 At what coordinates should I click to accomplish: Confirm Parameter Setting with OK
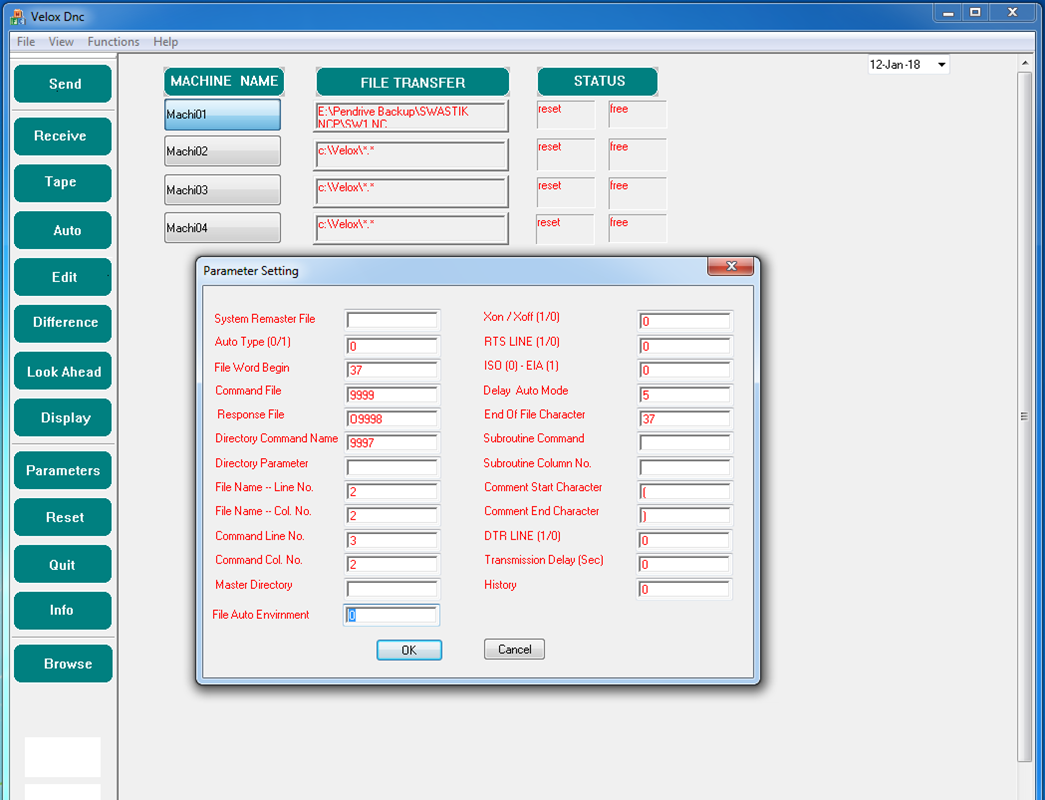coord(408,650)
